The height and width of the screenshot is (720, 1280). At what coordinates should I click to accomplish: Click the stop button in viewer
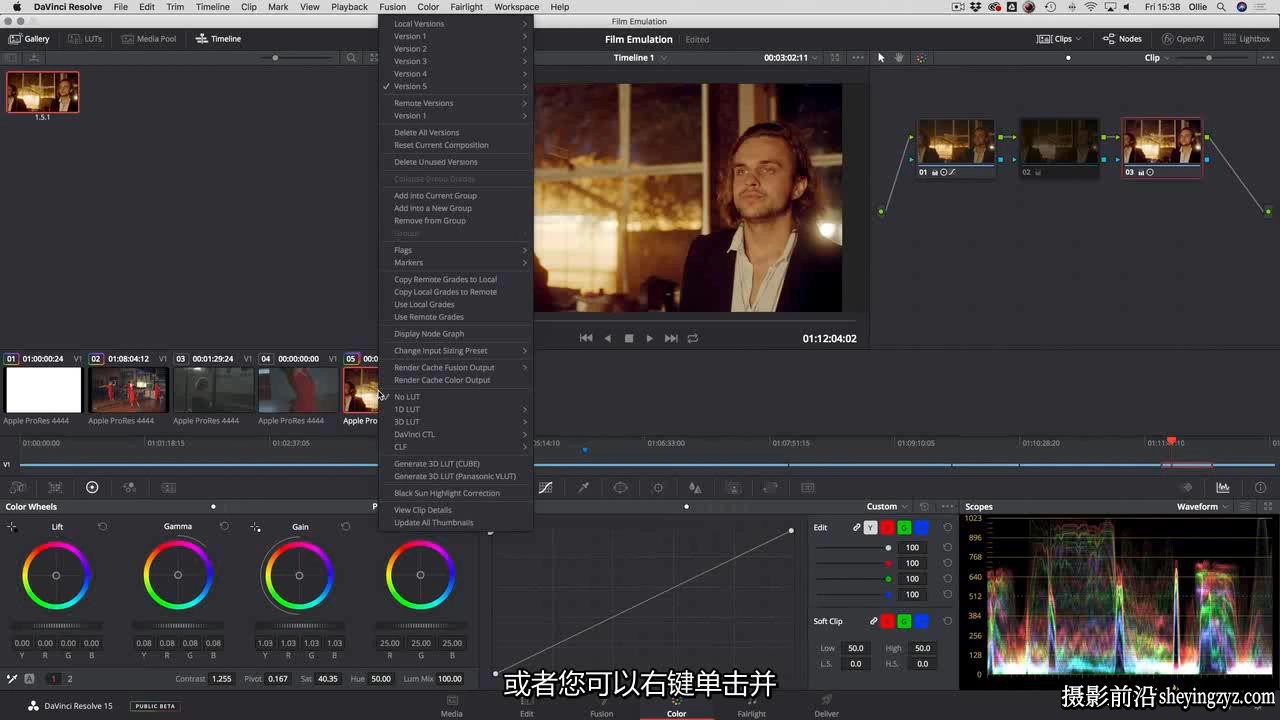point(629,338)
